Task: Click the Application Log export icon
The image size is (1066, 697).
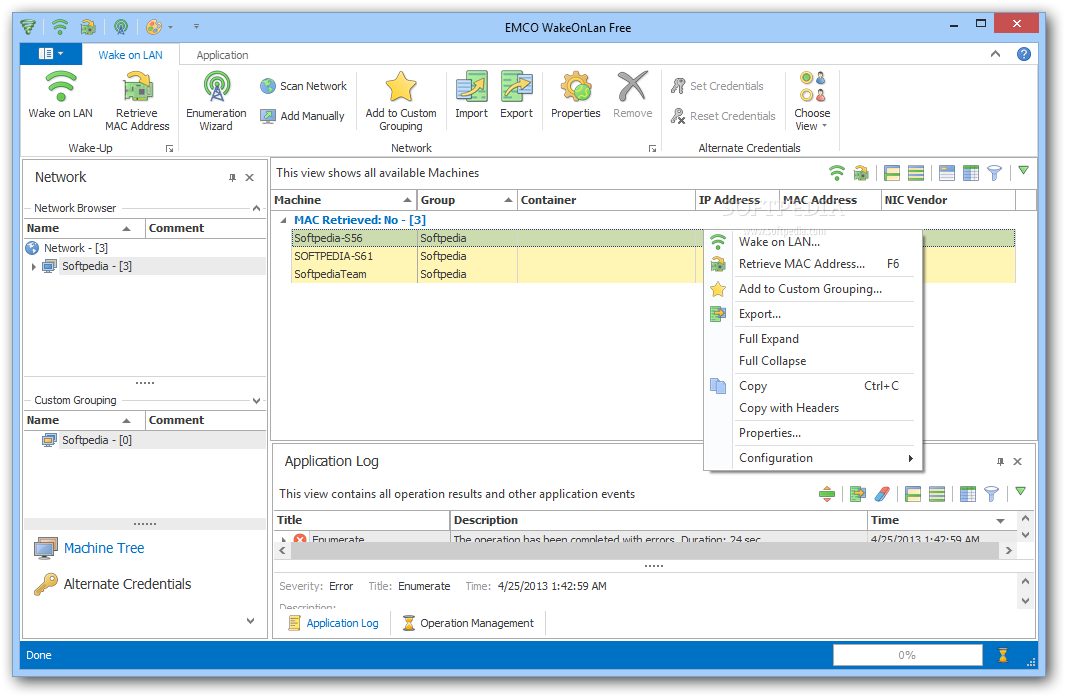Action: point(858,494)
